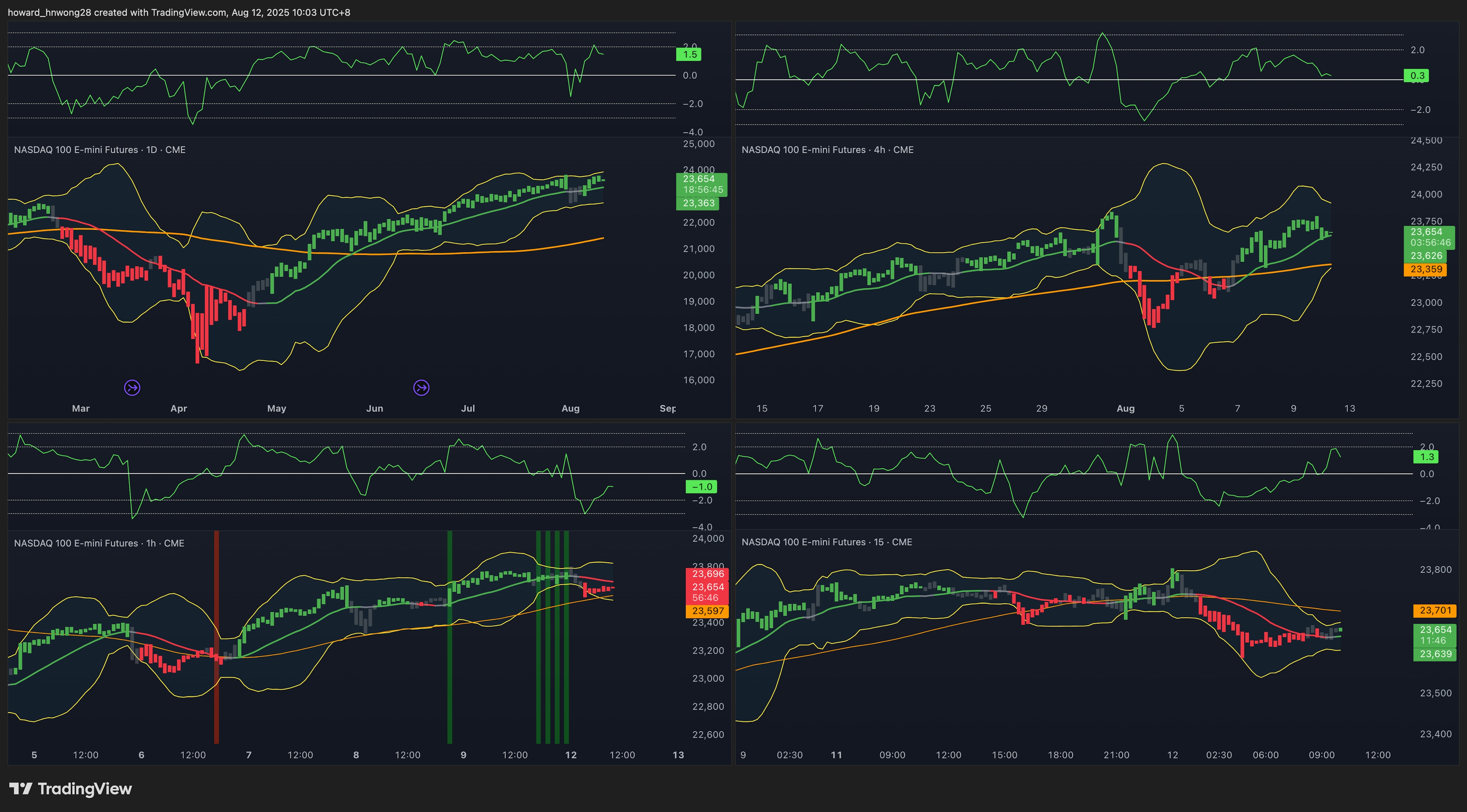Click the red 23,696 label on 1h chart

coord(707,574)
